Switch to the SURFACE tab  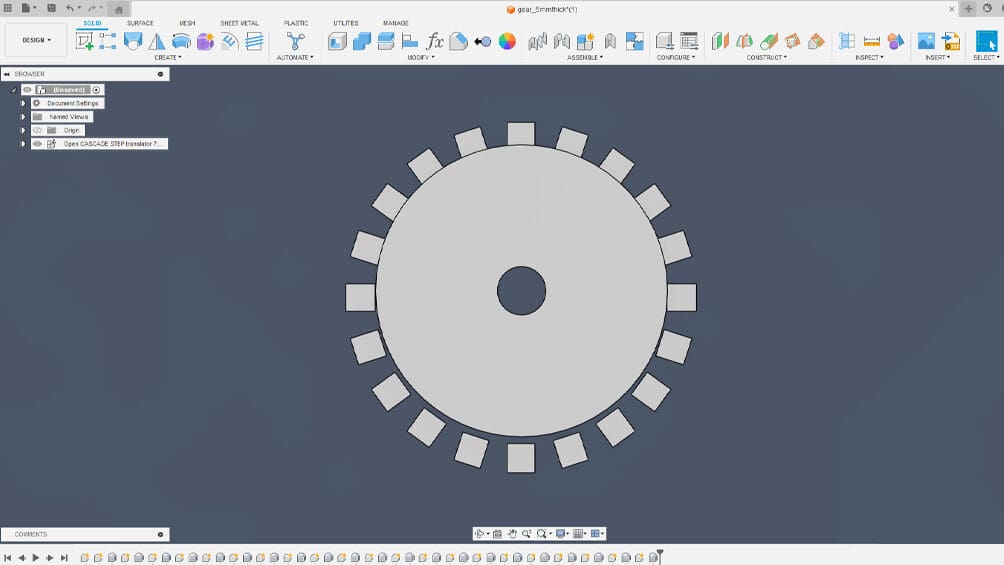(x=140, y=23)
